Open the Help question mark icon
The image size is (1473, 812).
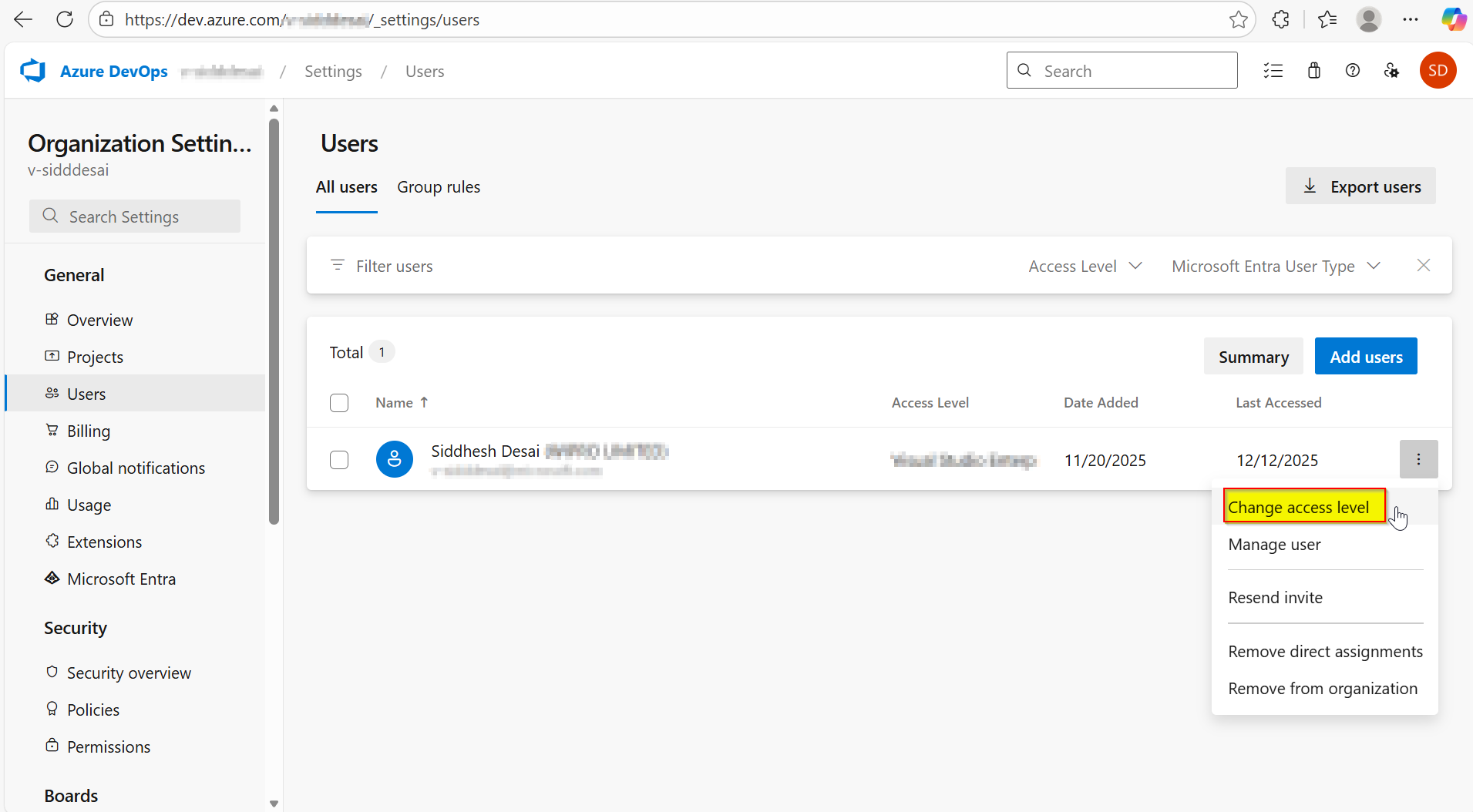coord(1353,71)
